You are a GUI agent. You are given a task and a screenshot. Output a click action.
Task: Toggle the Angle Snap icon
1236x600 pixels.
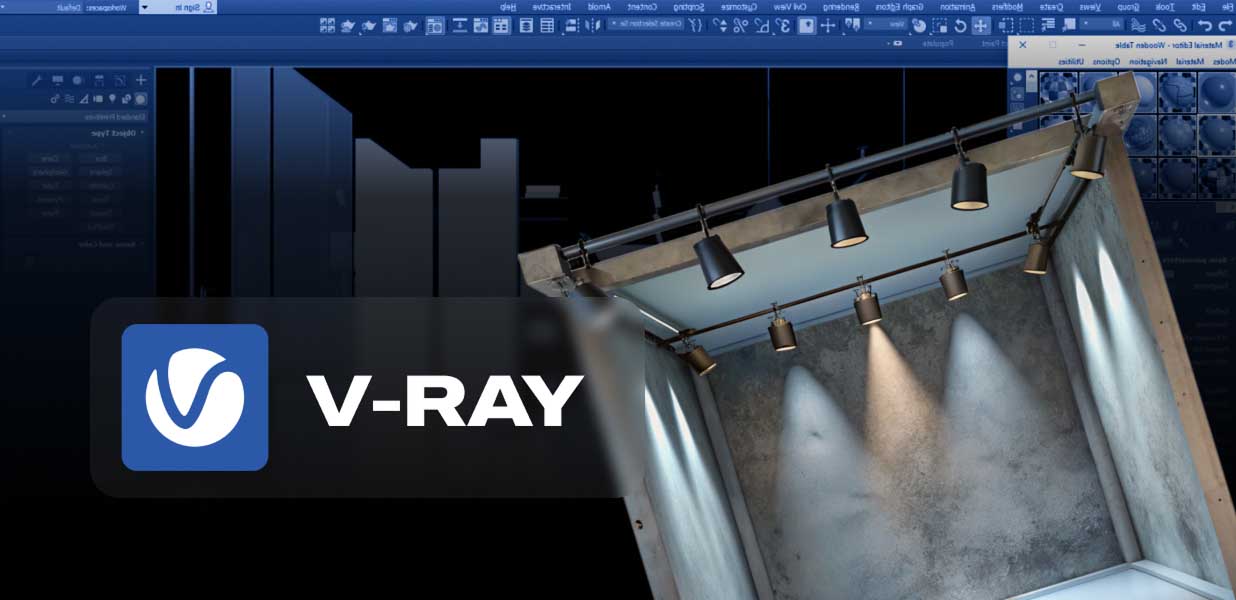[762, 26]
